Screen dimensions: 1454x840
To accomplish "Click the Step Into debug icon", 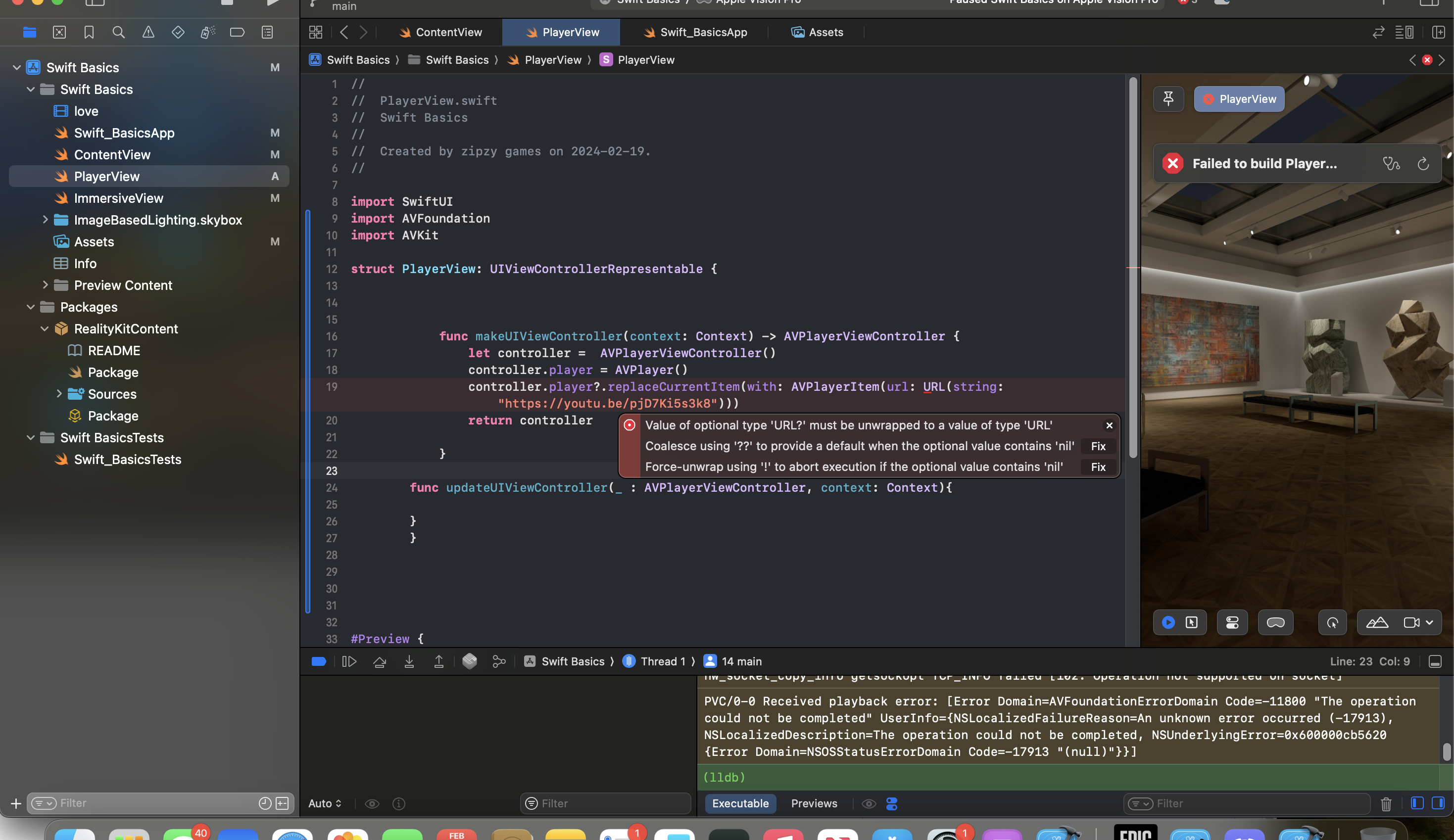I will point(409,662).
